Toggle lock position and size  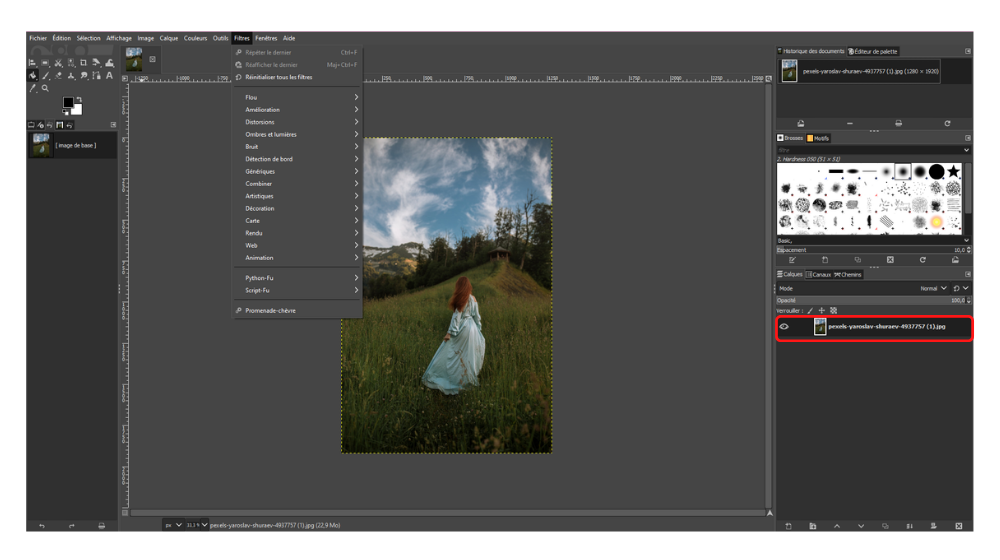pyautogui.click(x=821, y=311)
